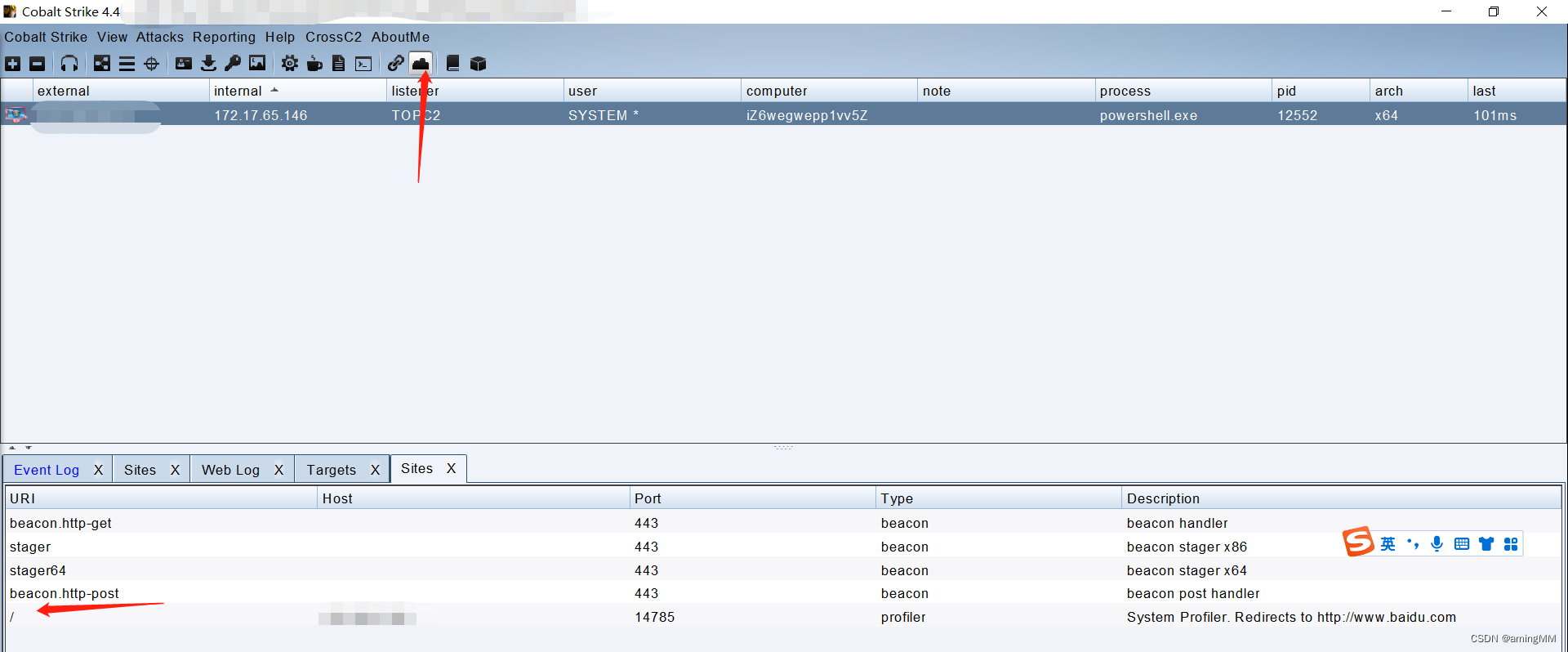This screenshot has height=652, width=1568.
Task: Close the Web Log tab
Action: pyautogui.click(x=278, y=470)
